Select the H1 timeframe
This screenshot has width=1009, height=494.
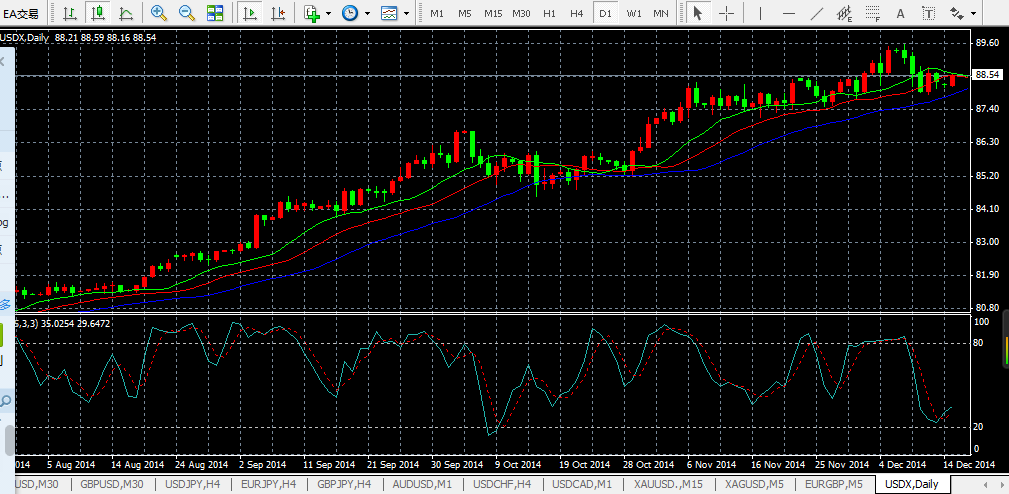point(549,14)
